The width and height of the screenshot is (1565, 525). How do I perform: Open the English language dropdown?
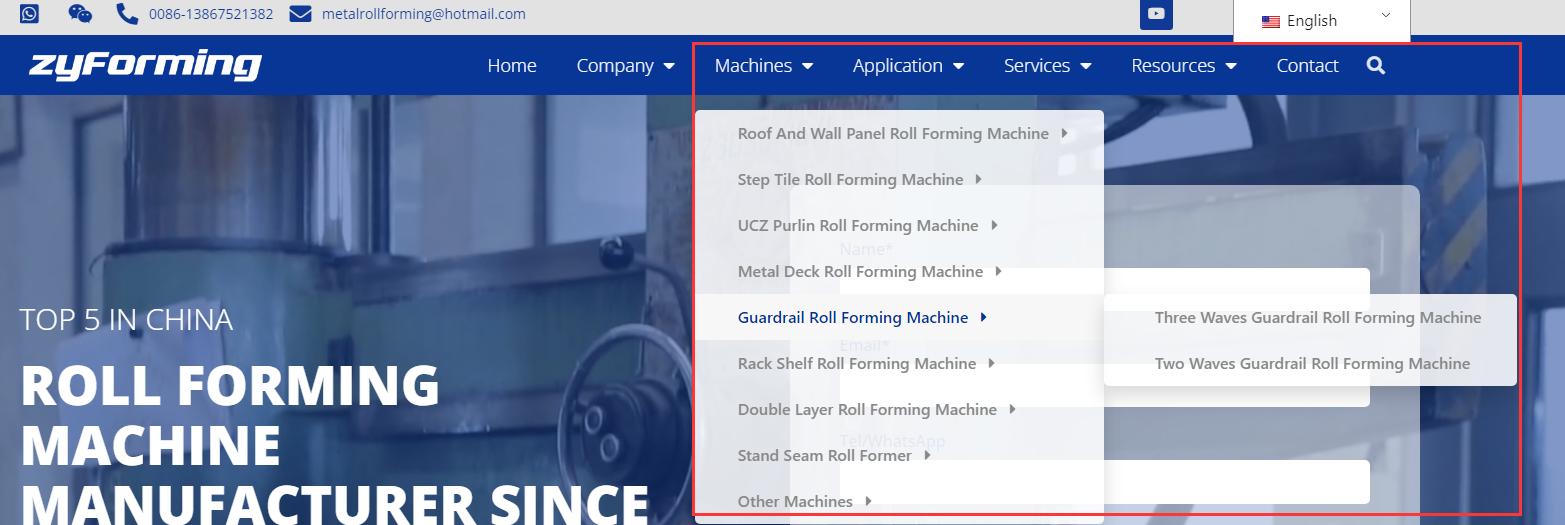pyautogui.click(x=1322, y=21)
